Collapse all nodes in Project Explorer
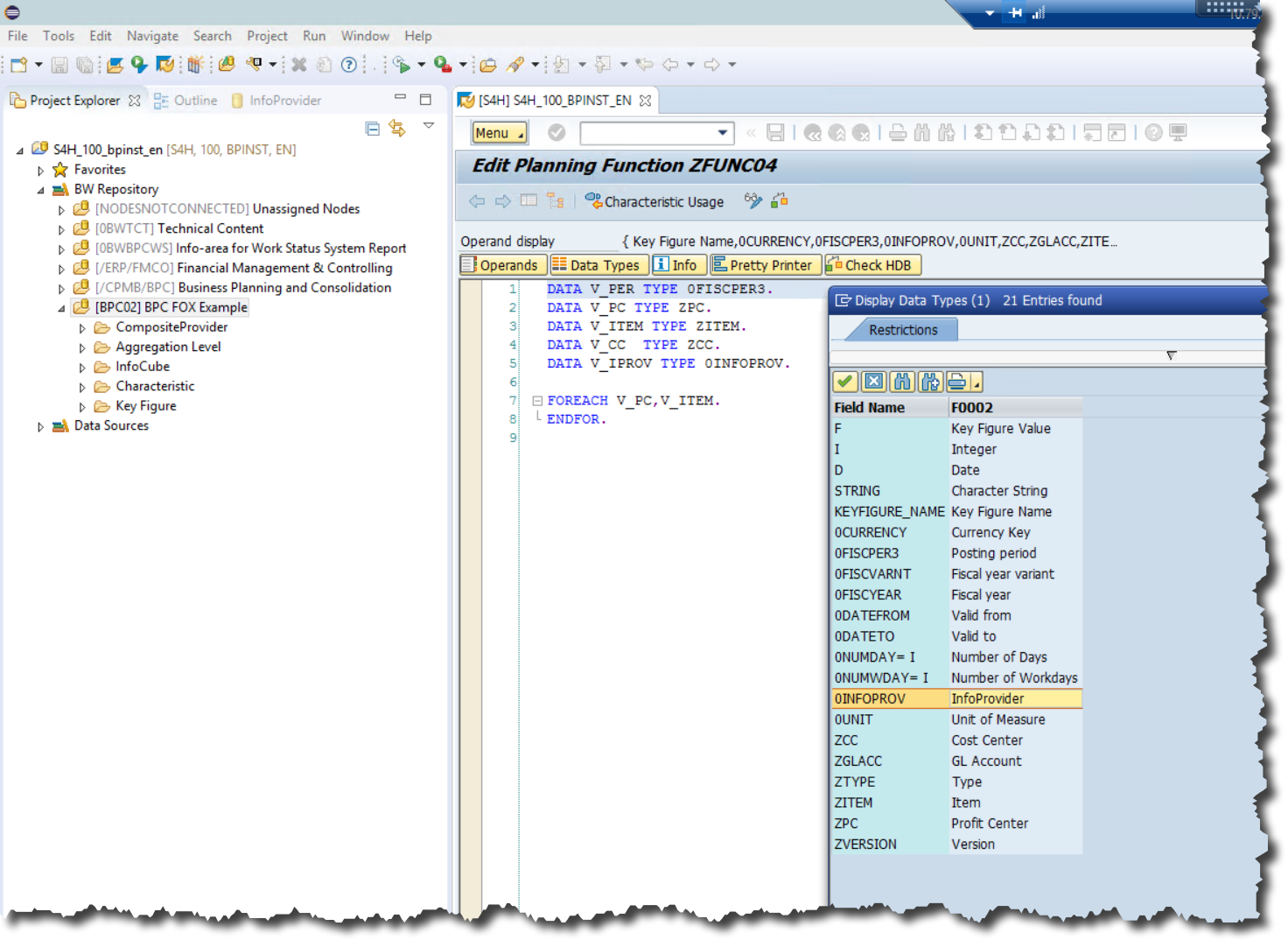1288x940 pixels. point(373,128)
